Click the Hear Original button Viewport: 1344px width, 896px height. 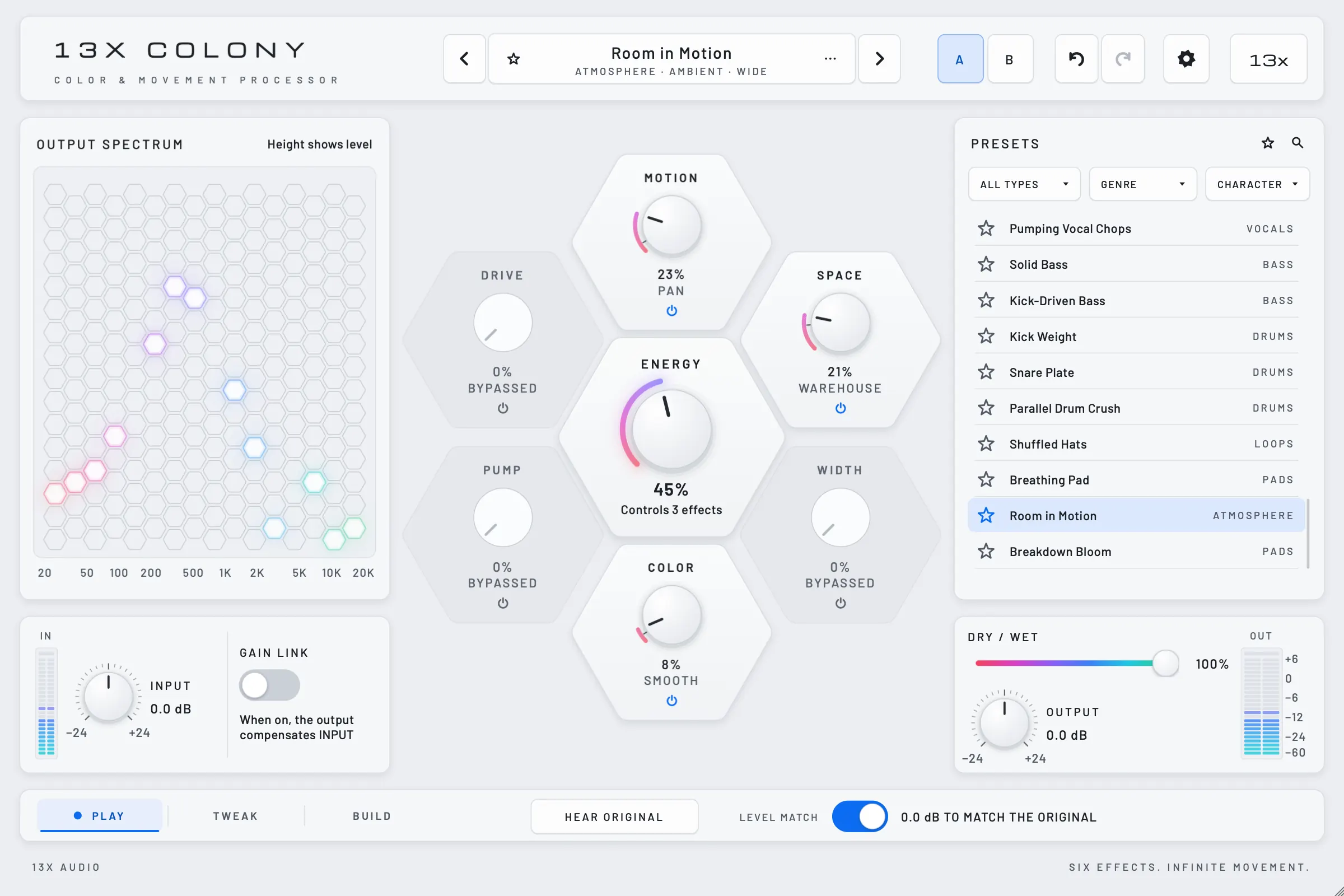click(x=614, y=816)
